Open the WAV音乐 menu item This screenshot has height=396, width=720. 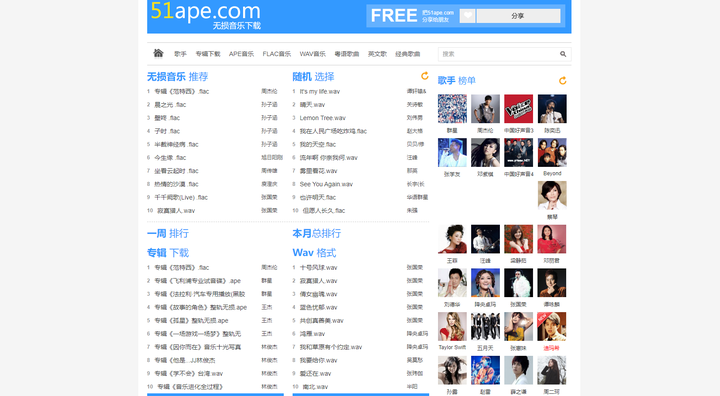[x=313, y=54]
